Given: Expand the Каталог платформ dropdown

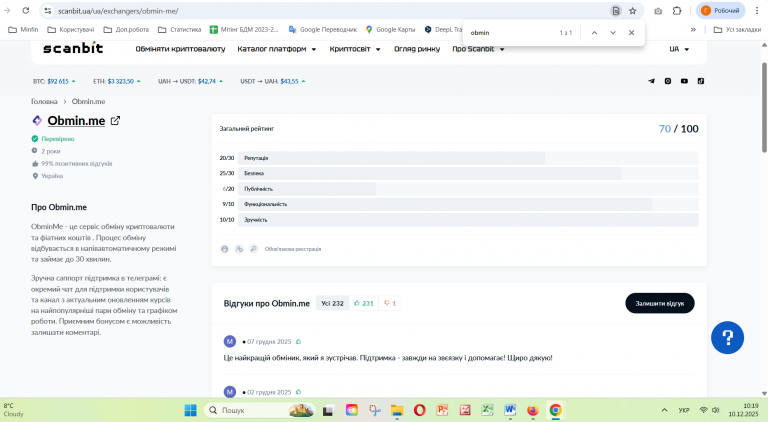Looking at the screenshot, I should point(277,49).
